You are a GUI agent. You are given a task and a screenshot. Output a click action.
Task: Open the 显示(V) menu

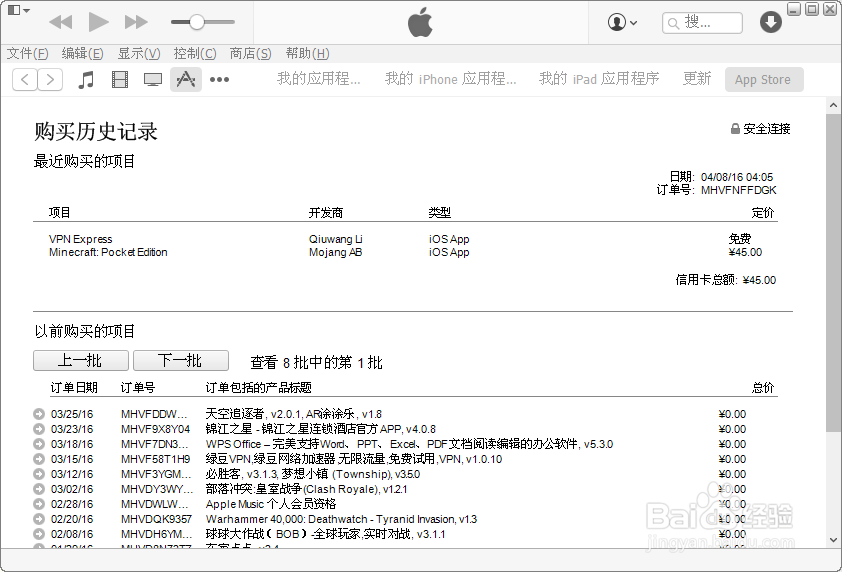coord(139,54)
